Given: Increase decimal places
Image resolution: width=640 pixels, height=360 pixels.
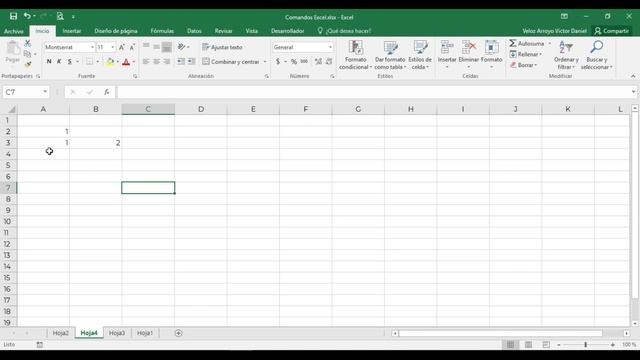Looking at the screenshot, I should pos(318,62).
